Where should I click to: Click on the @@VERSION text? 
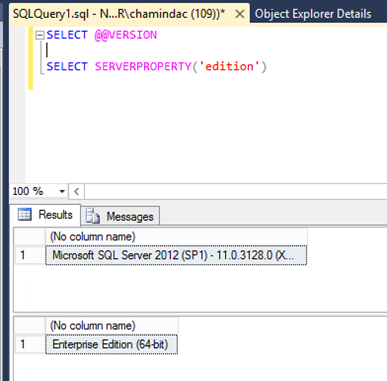pyautogui.click(x=126, y=35)
